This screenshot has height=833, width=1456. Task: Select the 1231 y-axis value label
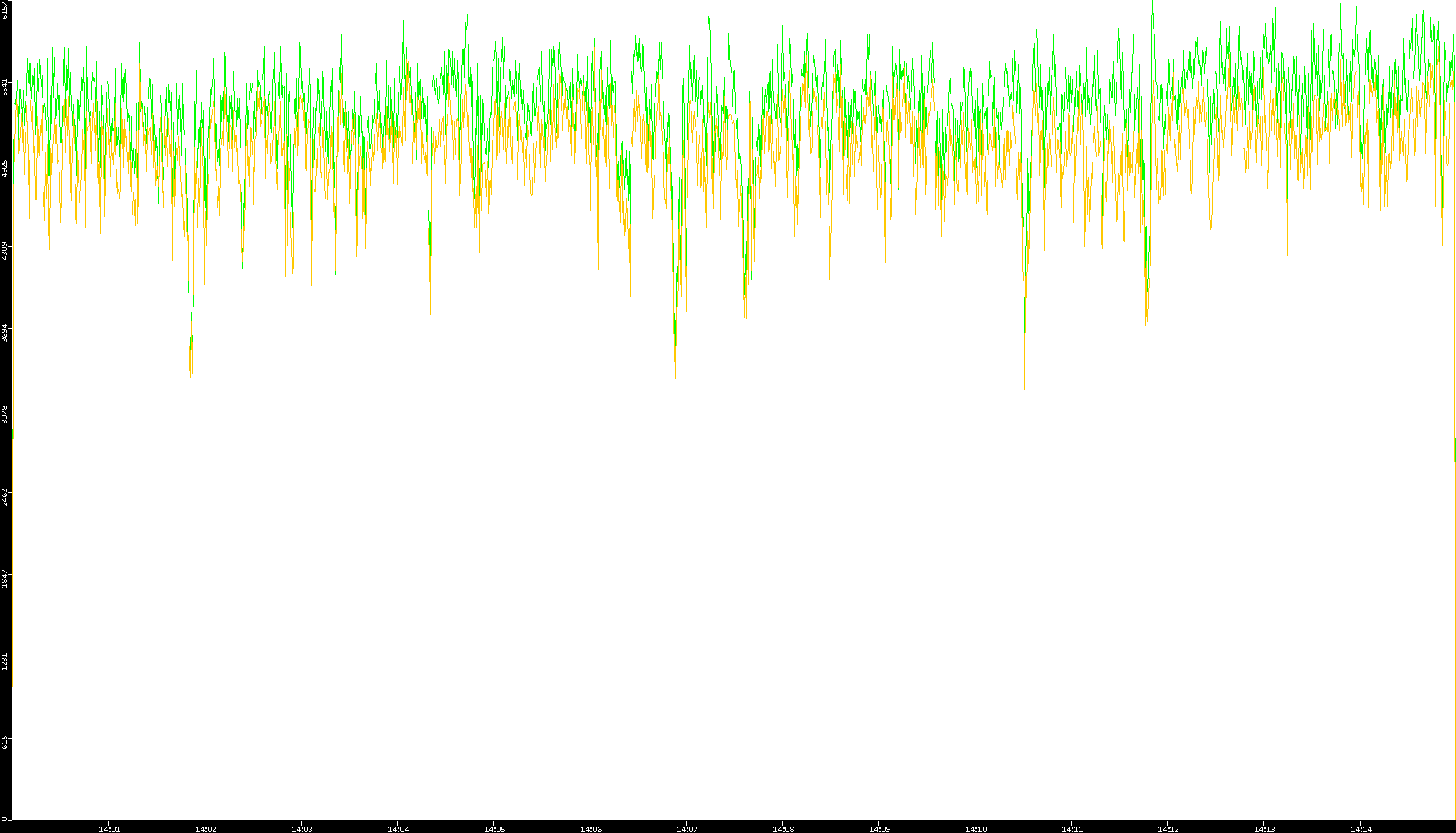(6, 661)
